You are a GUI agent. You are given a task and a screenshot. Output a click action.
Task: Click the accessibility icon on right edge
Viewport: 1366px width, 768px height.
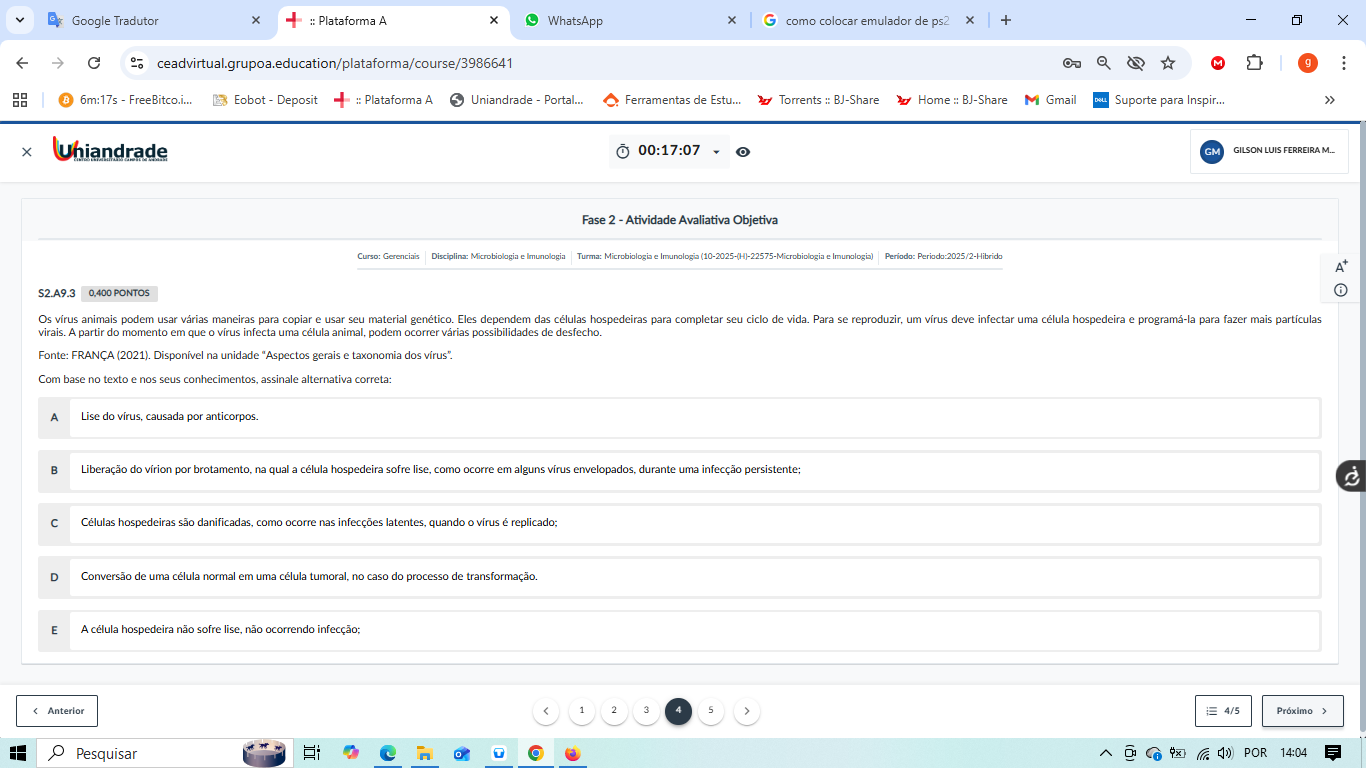pos(1351,476)
